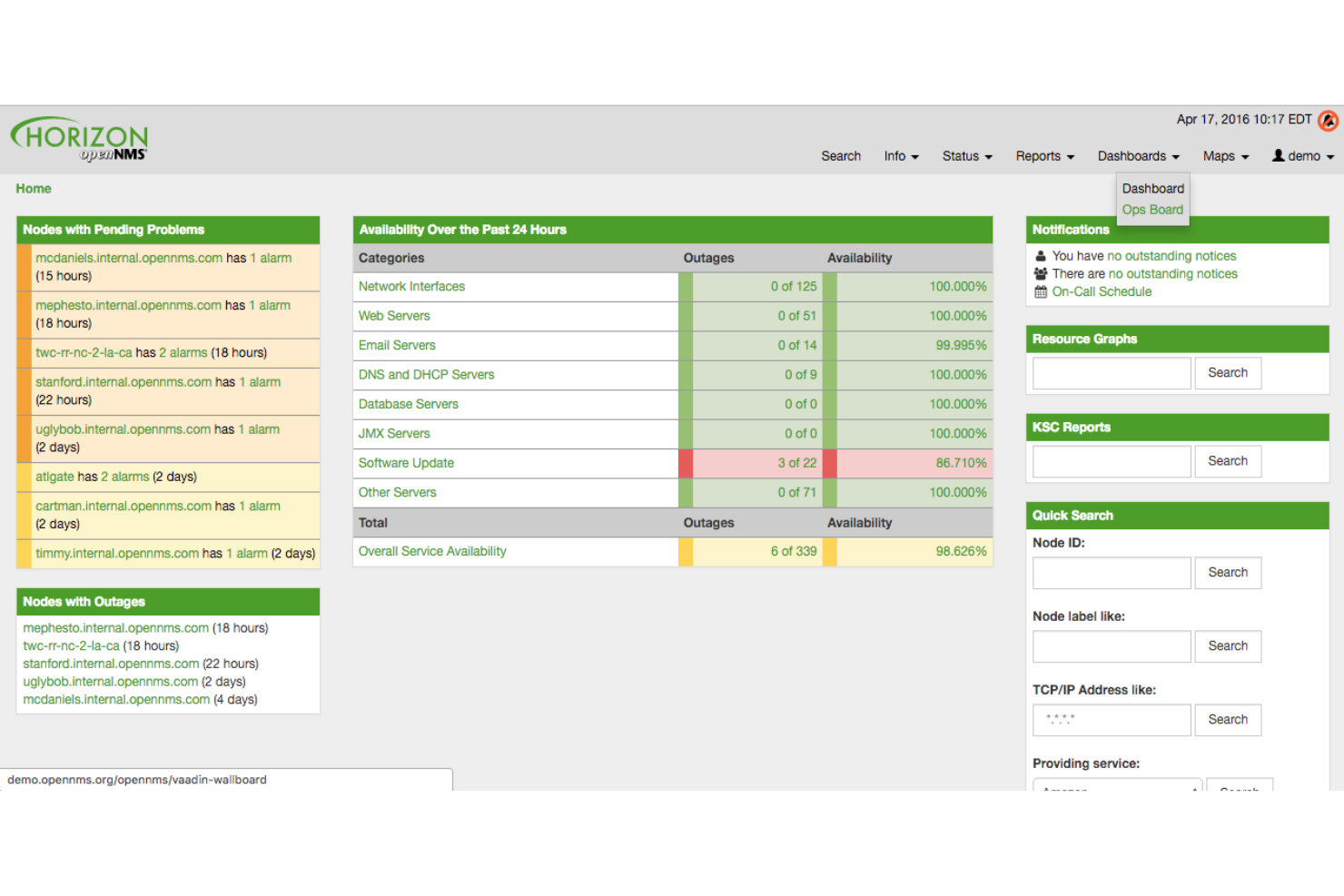Click the orange notices-disabled bell icon
The width and height of the screenshot is (1344, 896).
pyautogui.click(x=1328, y=121)
